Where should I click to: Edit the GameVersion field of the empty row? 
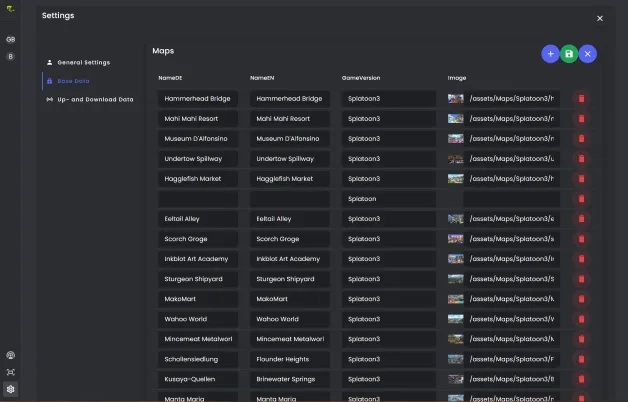tap(388, 199)
